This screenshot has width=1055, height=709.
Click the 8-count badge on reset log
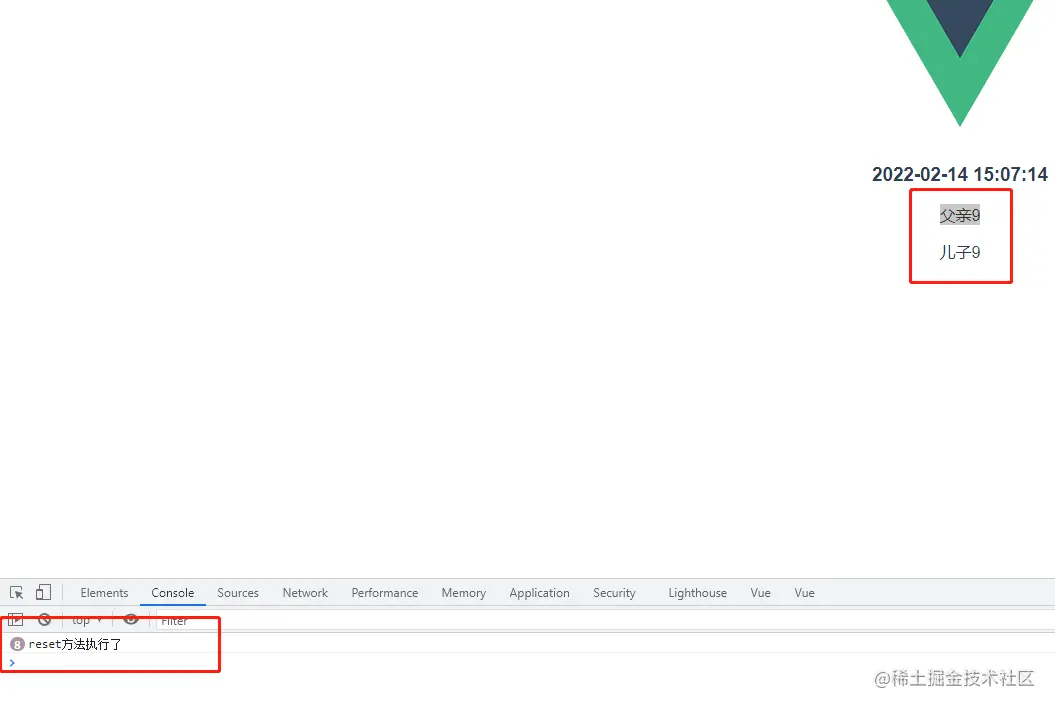point(17,644)
